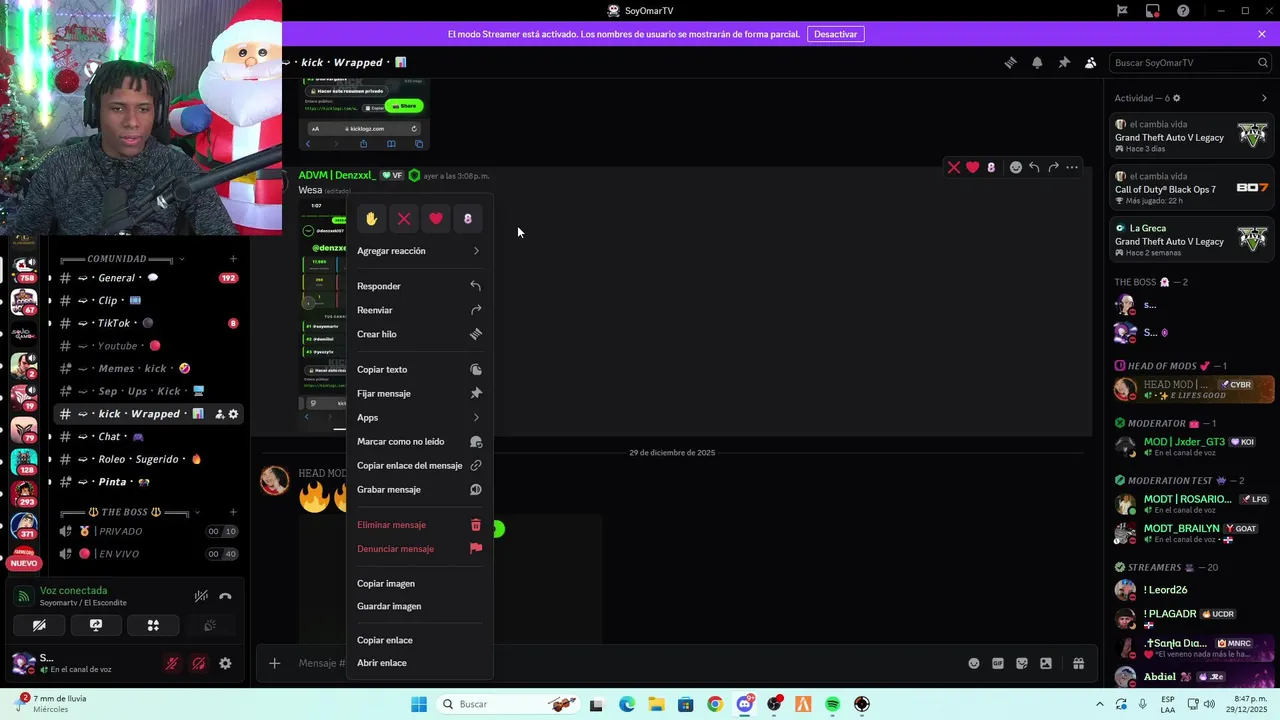Select Marcar como no leído
The width and height of the screenshot is (1280, 720).
pos(420,441)
